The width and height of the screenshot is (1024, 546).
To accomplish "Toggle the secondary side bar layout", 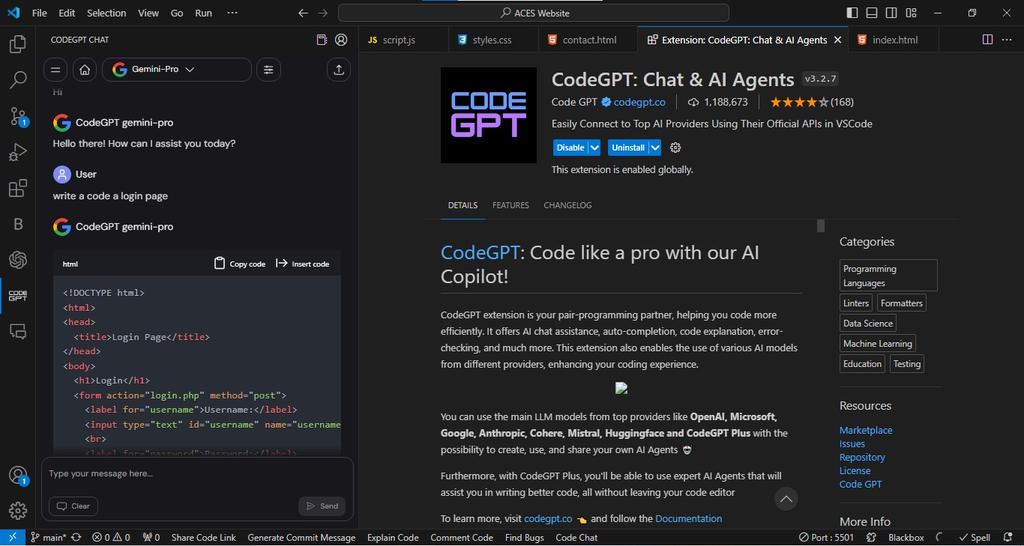I will 891,13.
